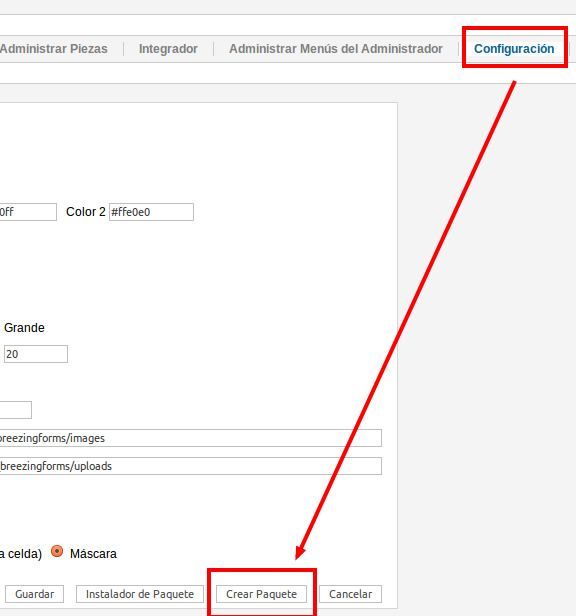Viewport: 576px width, 616px height.
Task: Click the Cancelar button
Action: [350, 594]
